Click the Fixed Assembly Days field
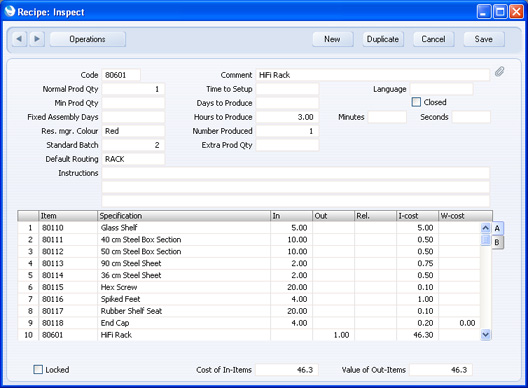The width and height of the screenshot is (528, 388). [133, 117]
